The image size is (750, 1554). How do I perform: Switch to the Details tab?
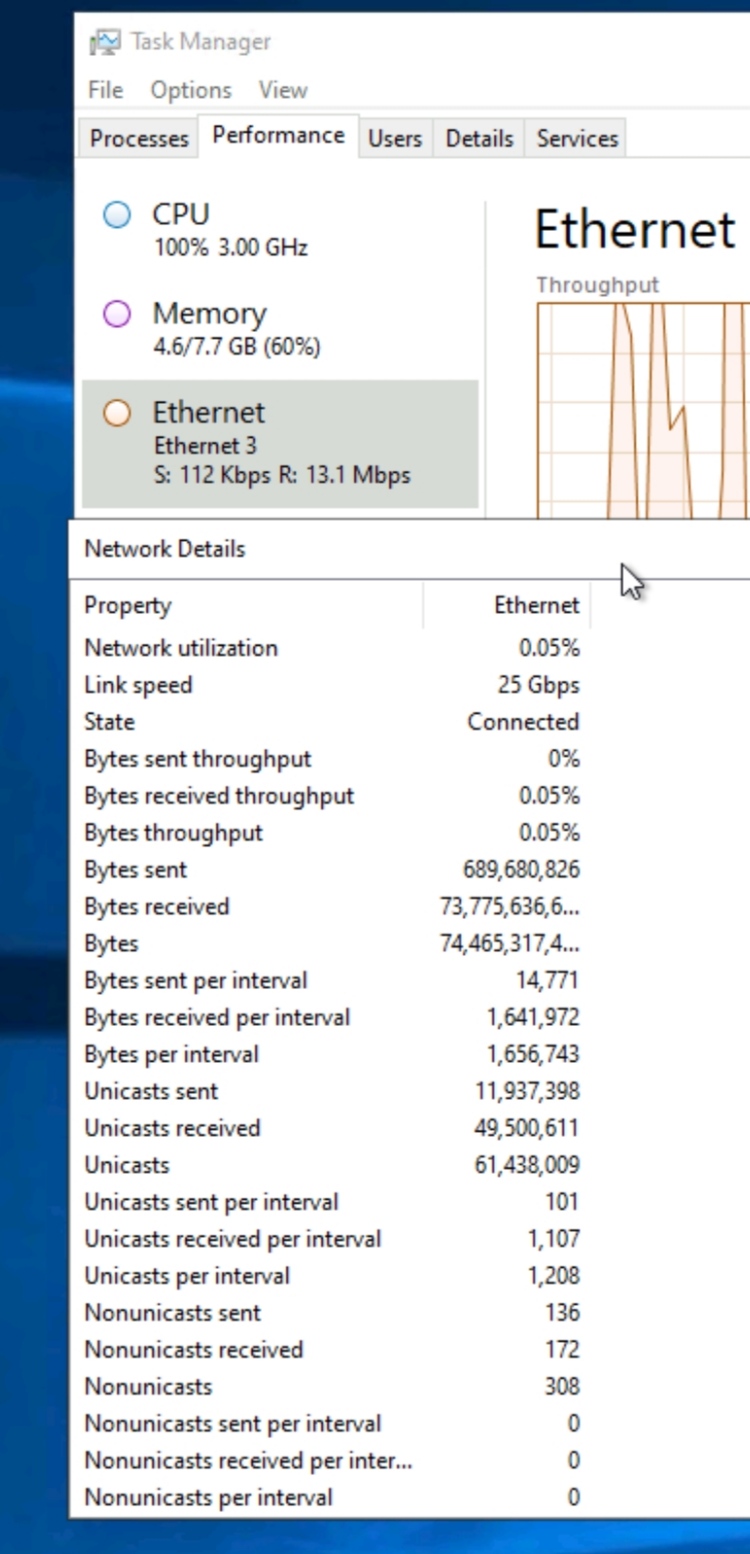(x=479, y=139)
